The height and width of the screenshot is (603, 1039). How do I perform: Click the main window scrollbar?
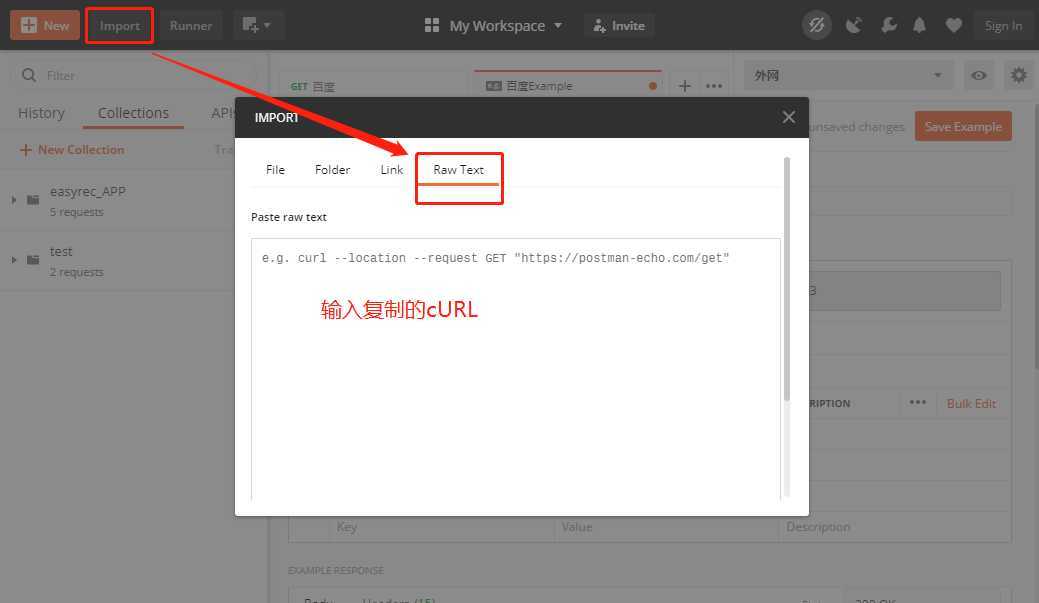pyautogui.click(x=1036, y=236)
